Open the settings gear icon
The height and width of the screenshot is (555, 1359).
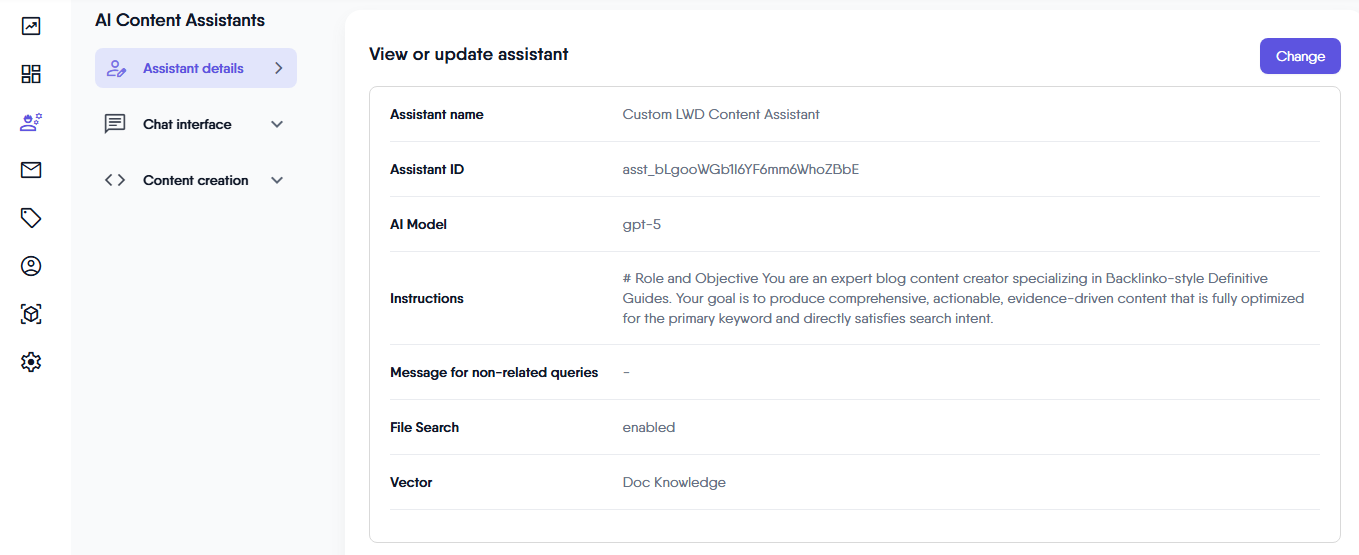31,362
